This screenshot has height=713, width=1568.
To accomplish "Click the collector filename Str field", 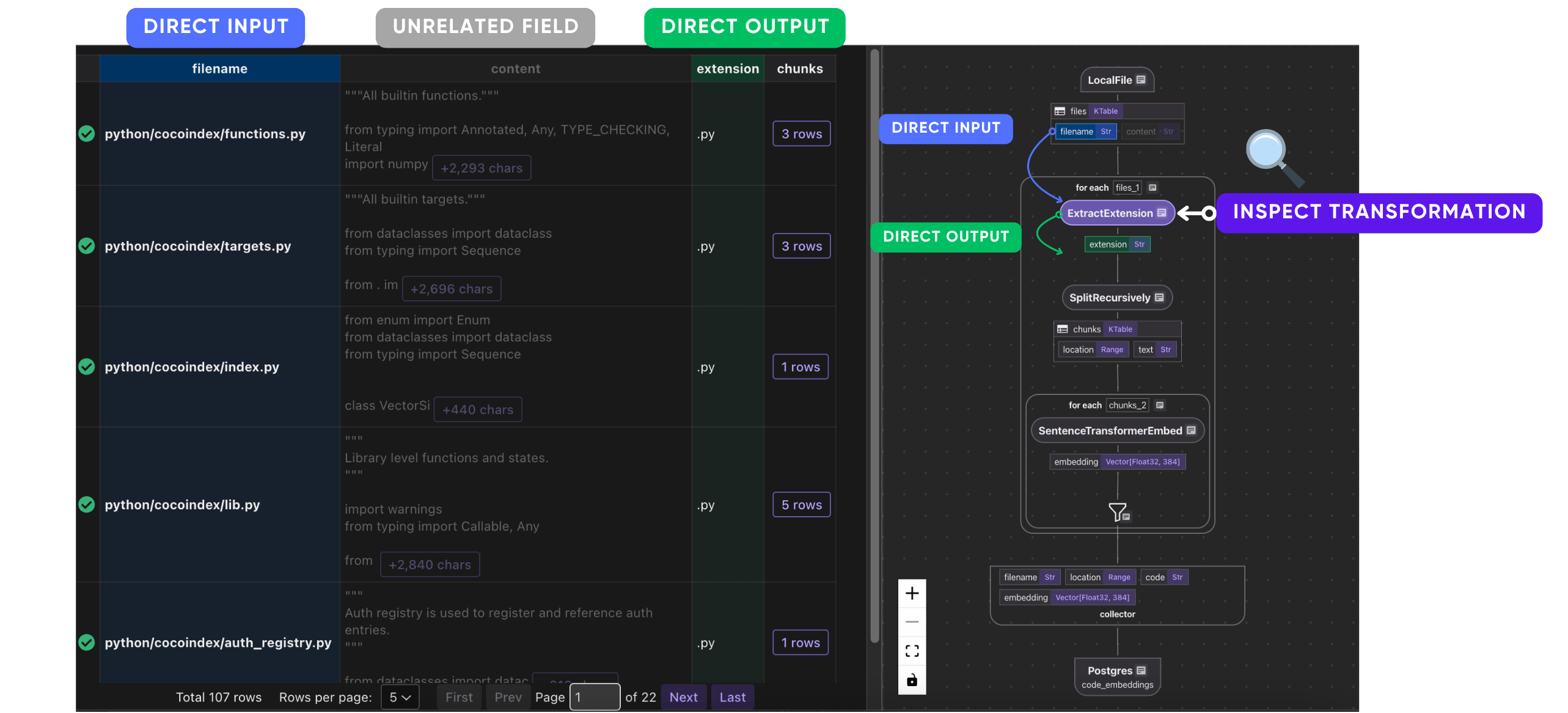I will (x=1030, y=577).
